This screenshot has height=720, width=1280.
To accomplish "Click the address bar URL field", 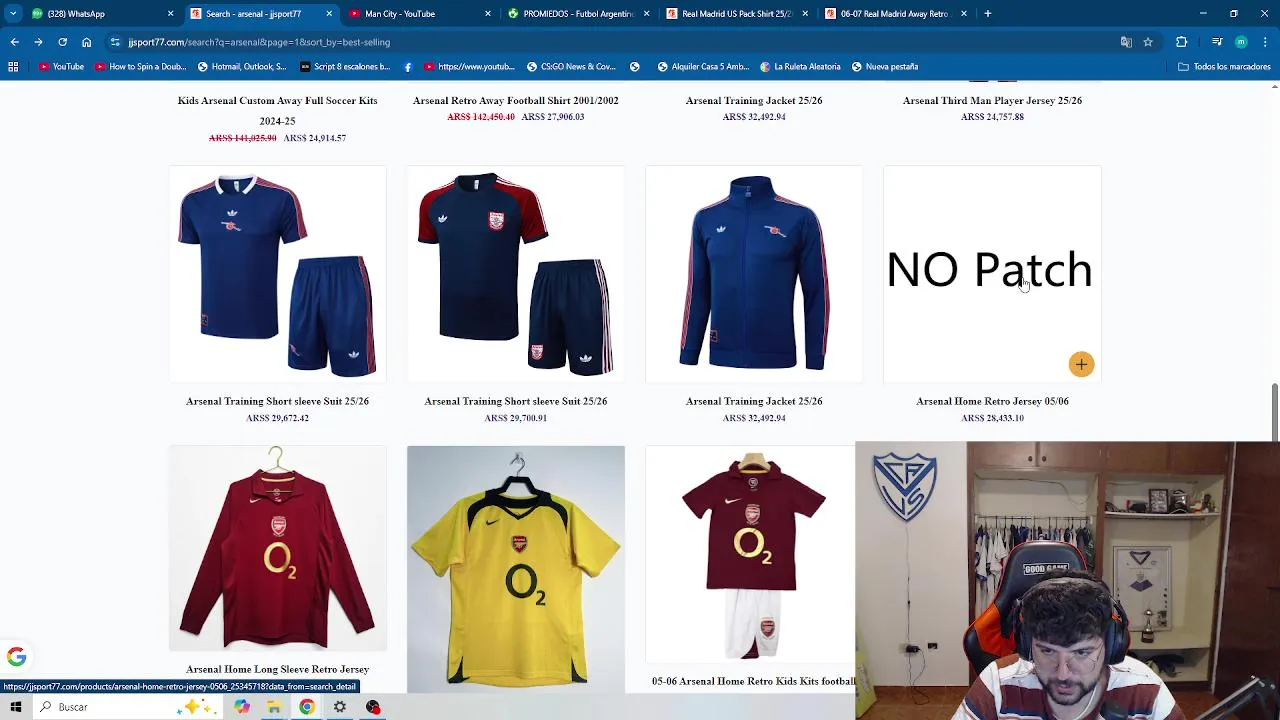I will click(x=600, y=42).
